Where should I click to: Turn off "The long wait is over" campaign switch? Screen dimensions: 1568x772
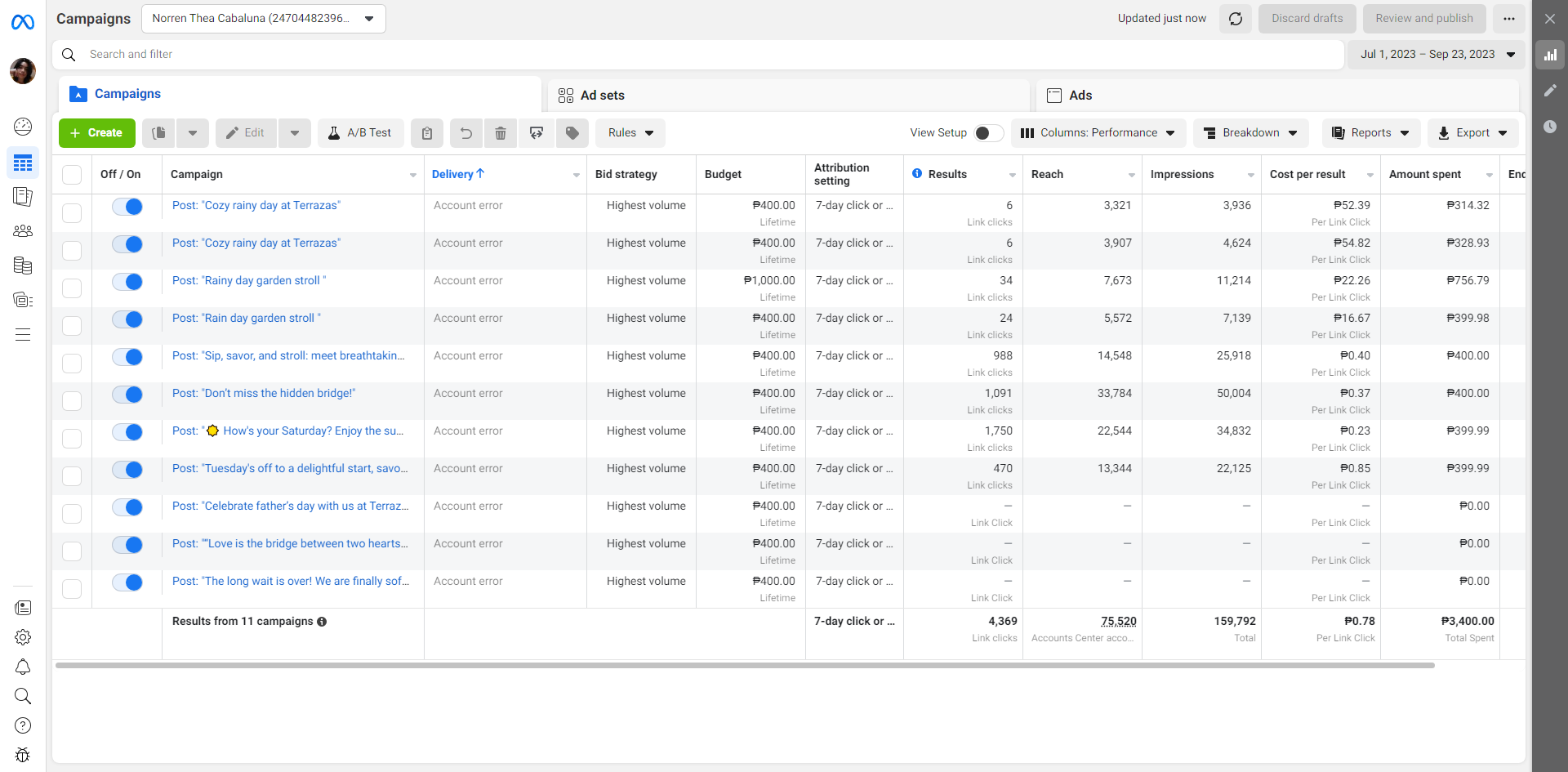coord(127,582)
